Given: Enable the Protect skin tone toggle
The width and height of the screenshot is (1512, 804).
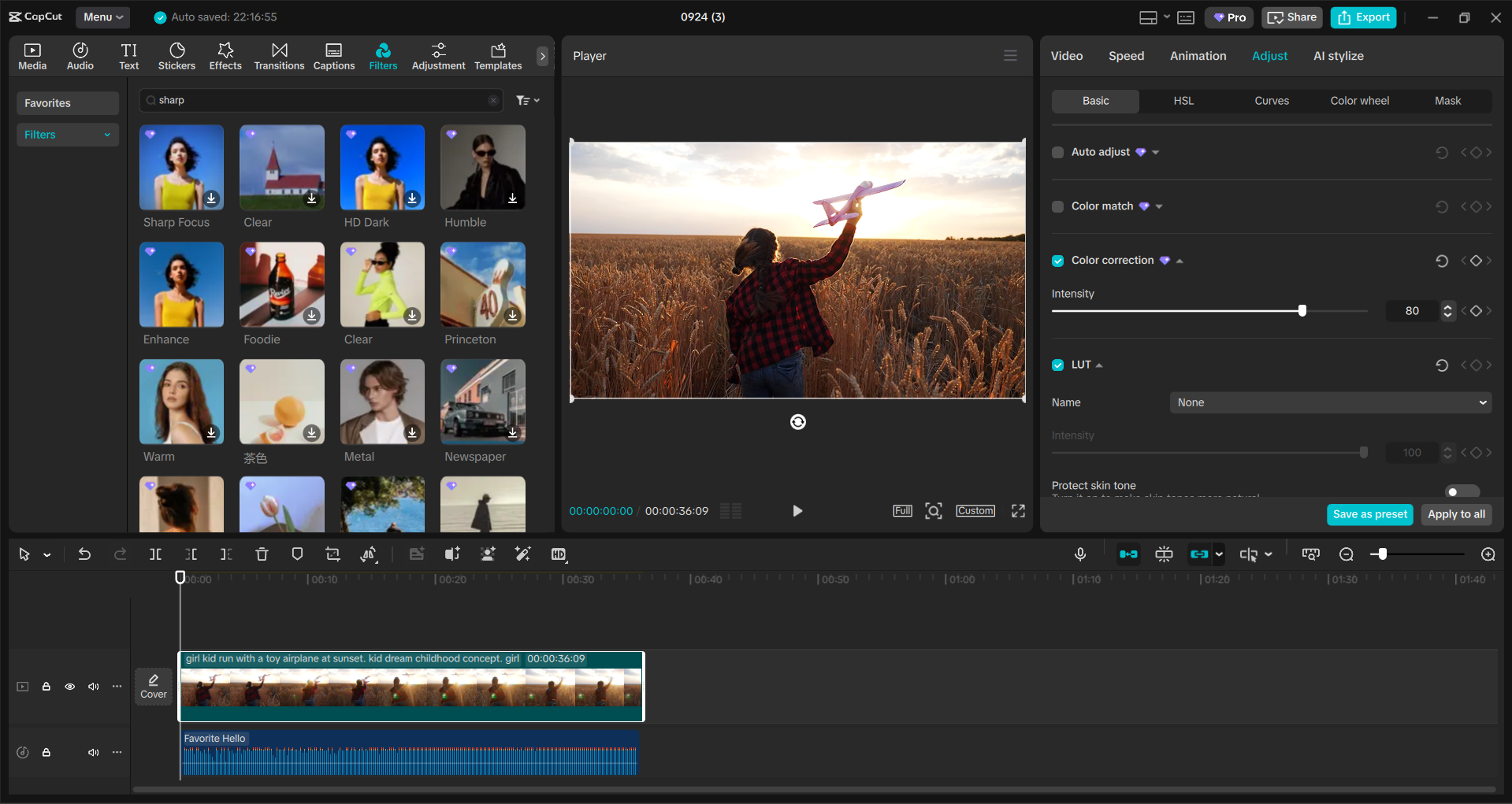Looking at the screenshot, I should click(1461, 491).
